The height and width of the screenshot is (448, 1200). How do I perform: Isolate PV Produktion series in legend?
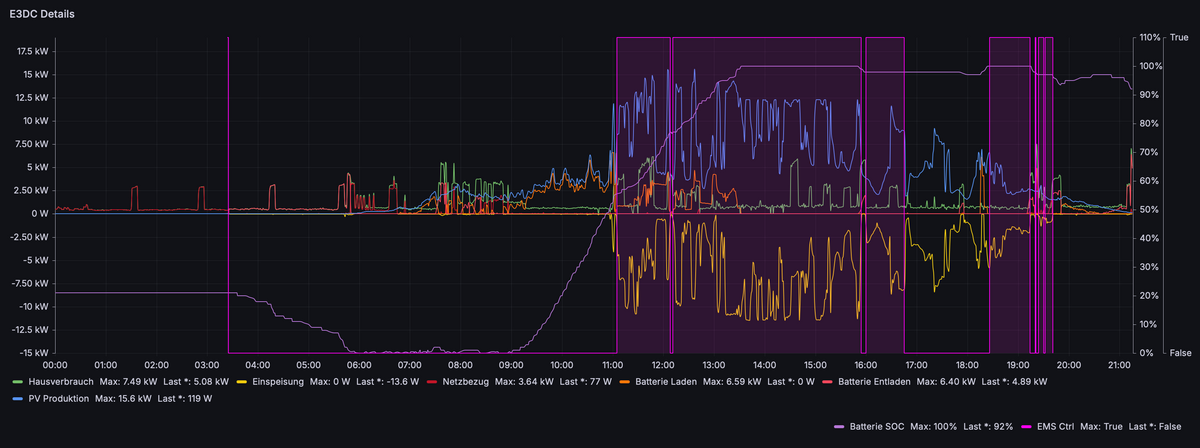click(x=61, y=399)
